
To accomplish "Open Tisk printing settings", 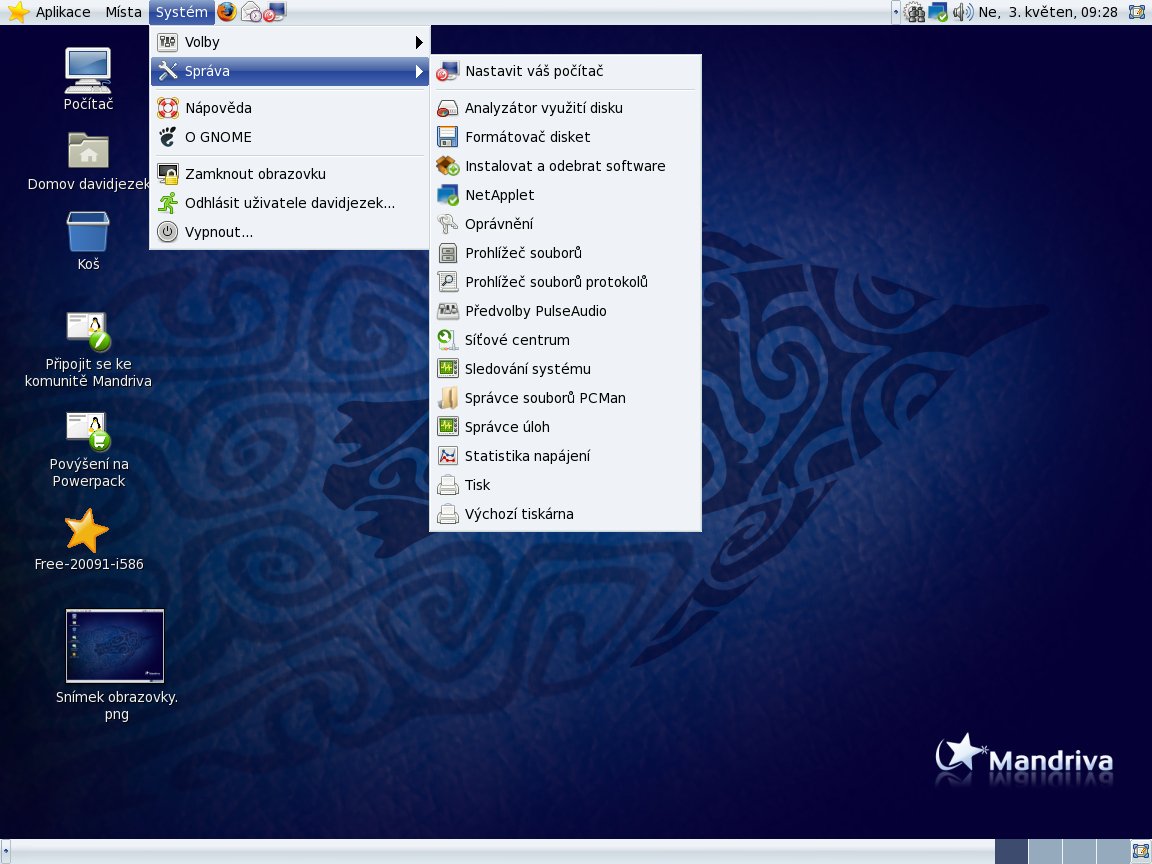I will tap(565, 485).
